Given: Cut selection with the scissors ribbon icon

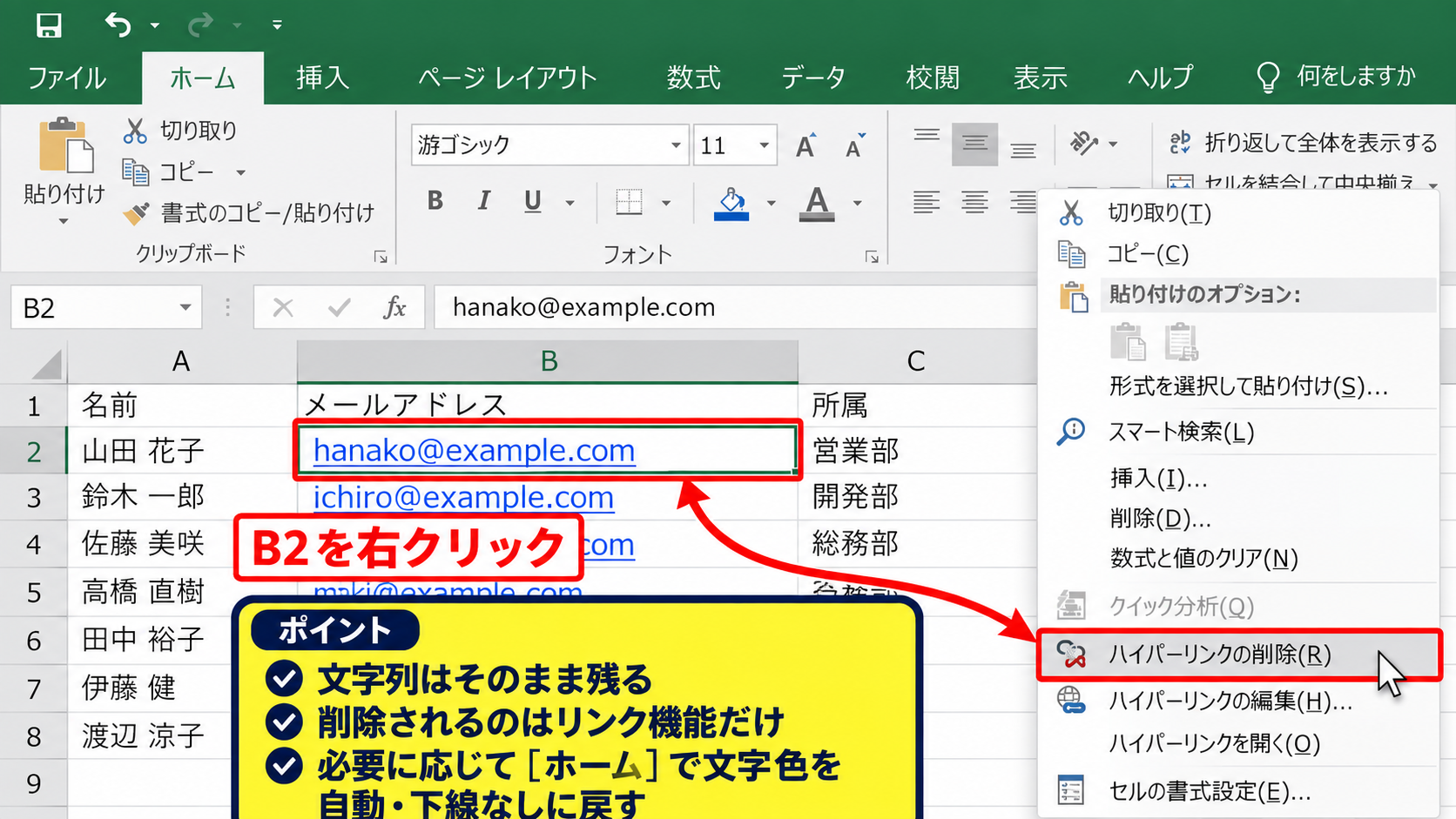Looking at the screenshot, I should [135, 131].
